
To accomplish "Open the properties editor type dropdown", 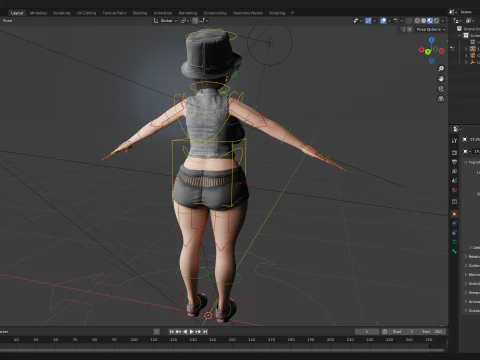I will (457, 129).
